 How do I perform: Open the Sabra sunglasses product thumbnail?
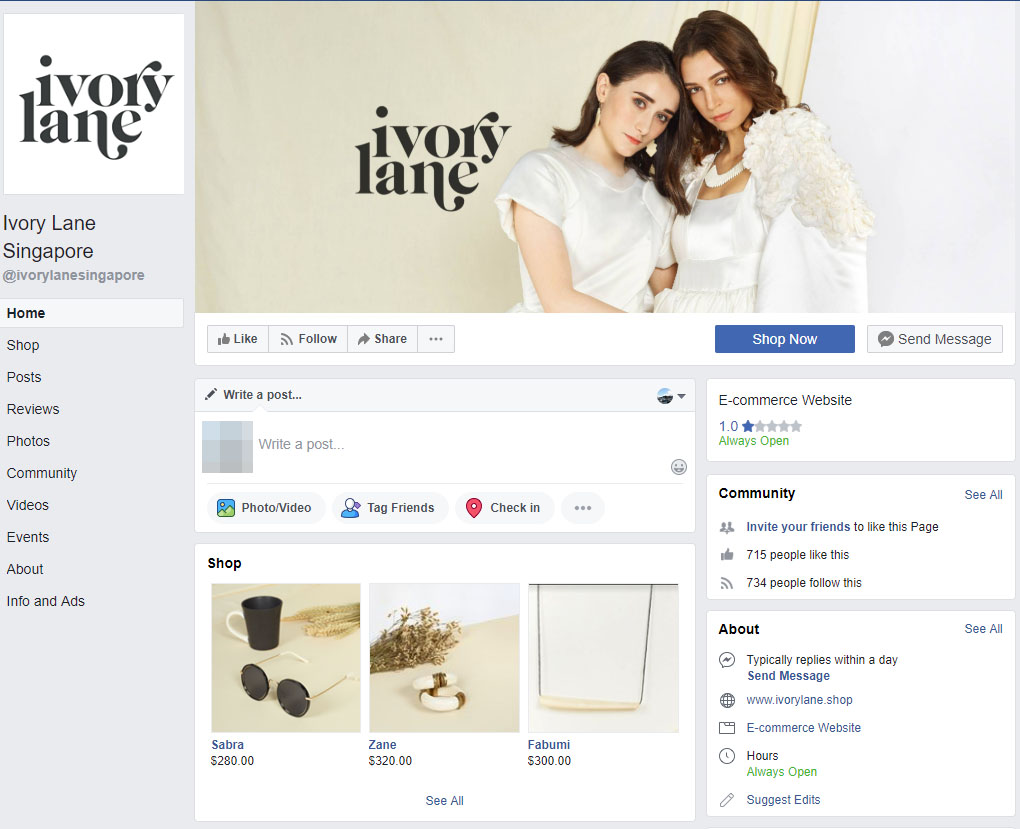point(286,658)
